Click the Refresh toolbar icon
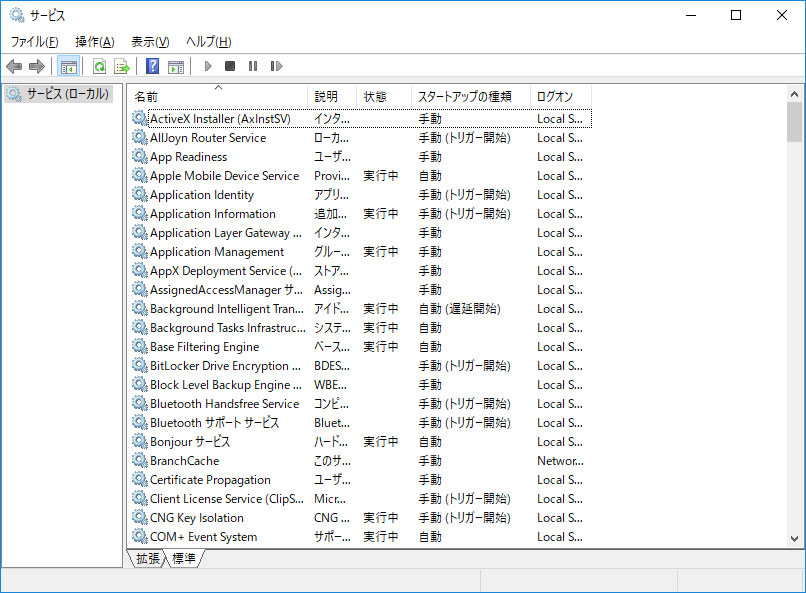 (99, 66)
